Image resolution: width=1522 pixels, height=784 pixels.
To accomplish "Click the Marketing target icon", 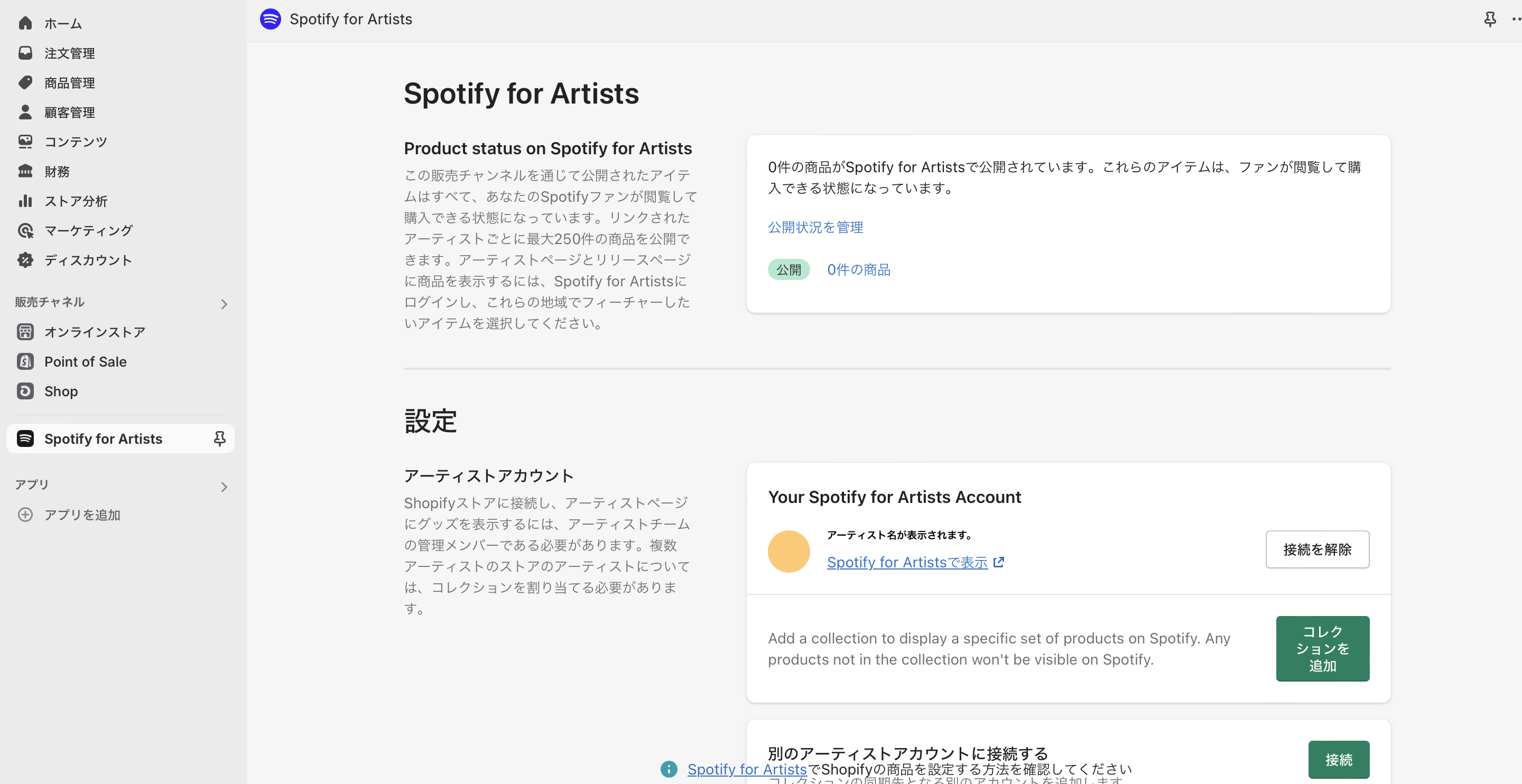I will coord(25,230).
